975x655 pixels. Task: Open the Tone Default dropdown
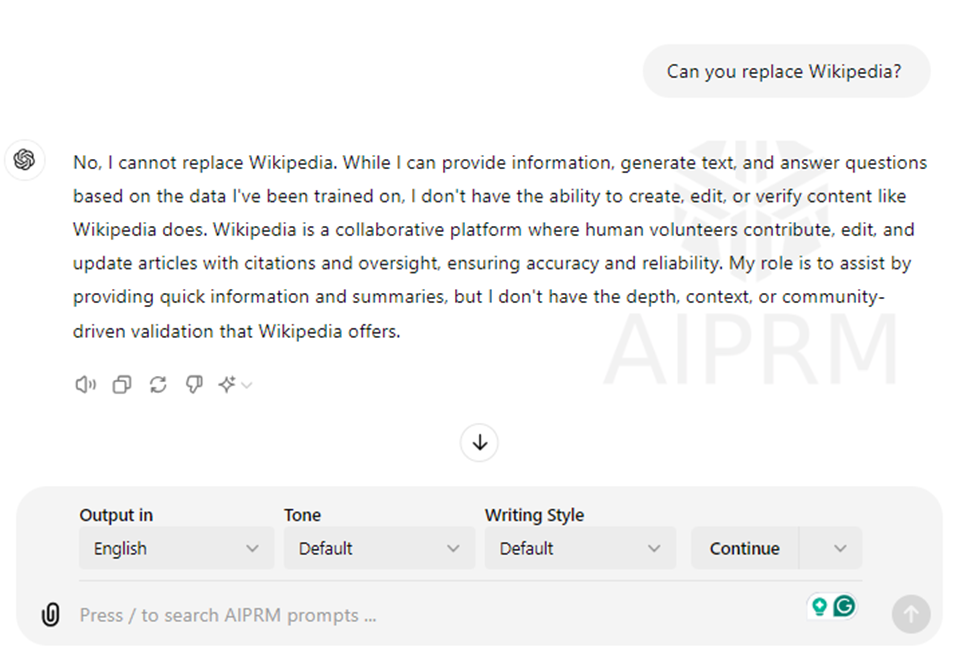(379, 548)
